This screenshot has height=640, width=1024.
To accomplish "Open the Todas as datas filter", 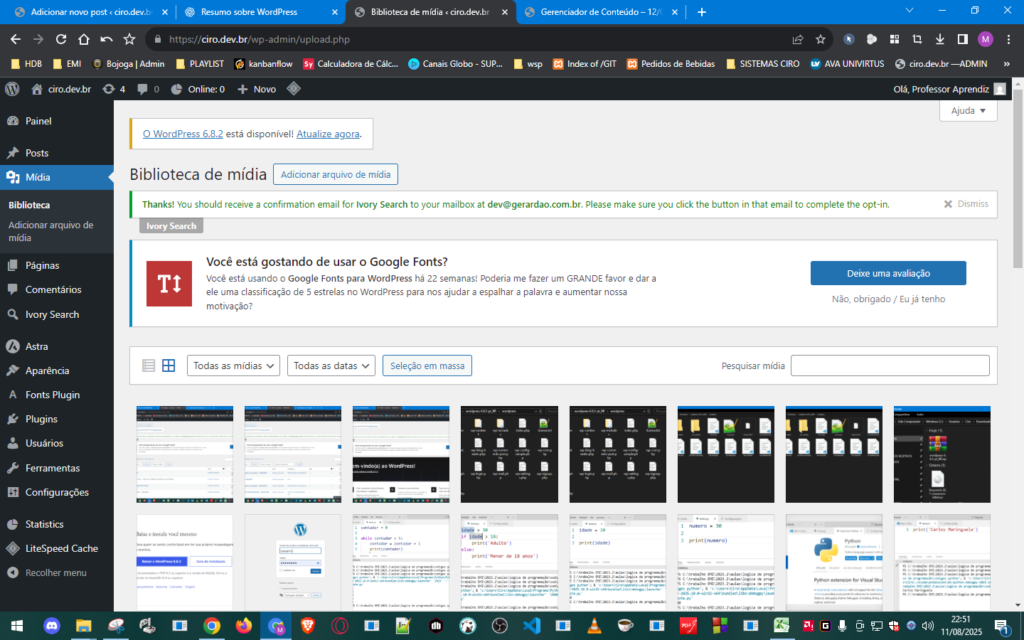I will (x=331, y=366).
